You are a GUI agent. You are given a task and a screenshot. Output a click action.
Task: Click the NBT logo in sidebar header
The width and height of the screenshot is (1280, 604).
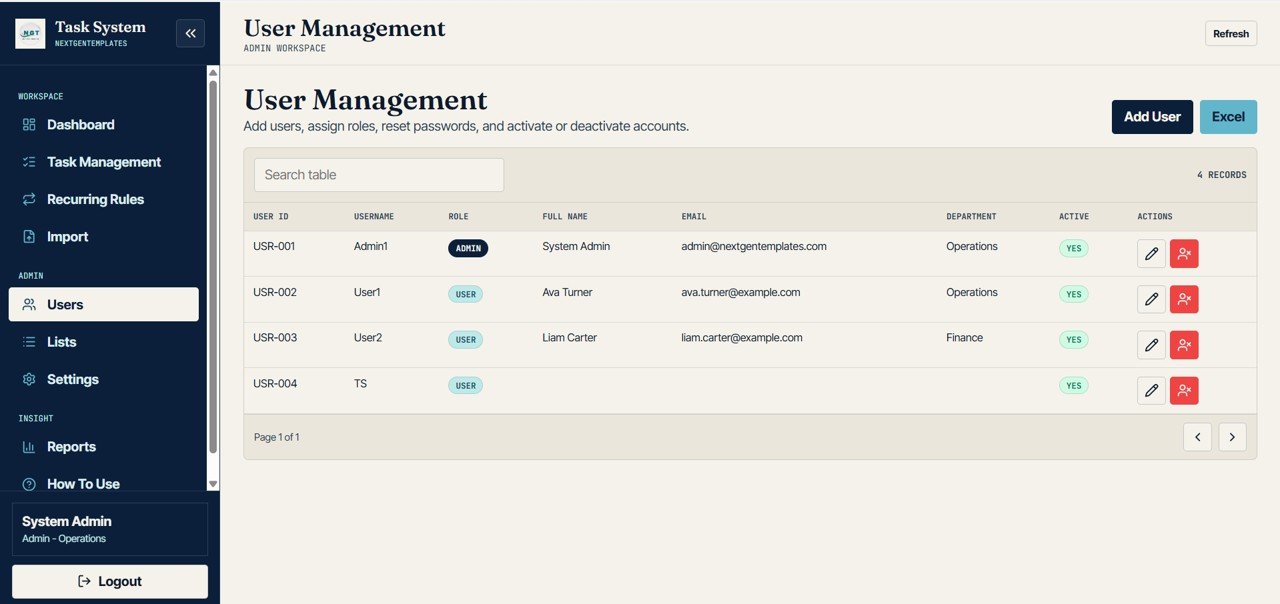click(x=30, y=33)
